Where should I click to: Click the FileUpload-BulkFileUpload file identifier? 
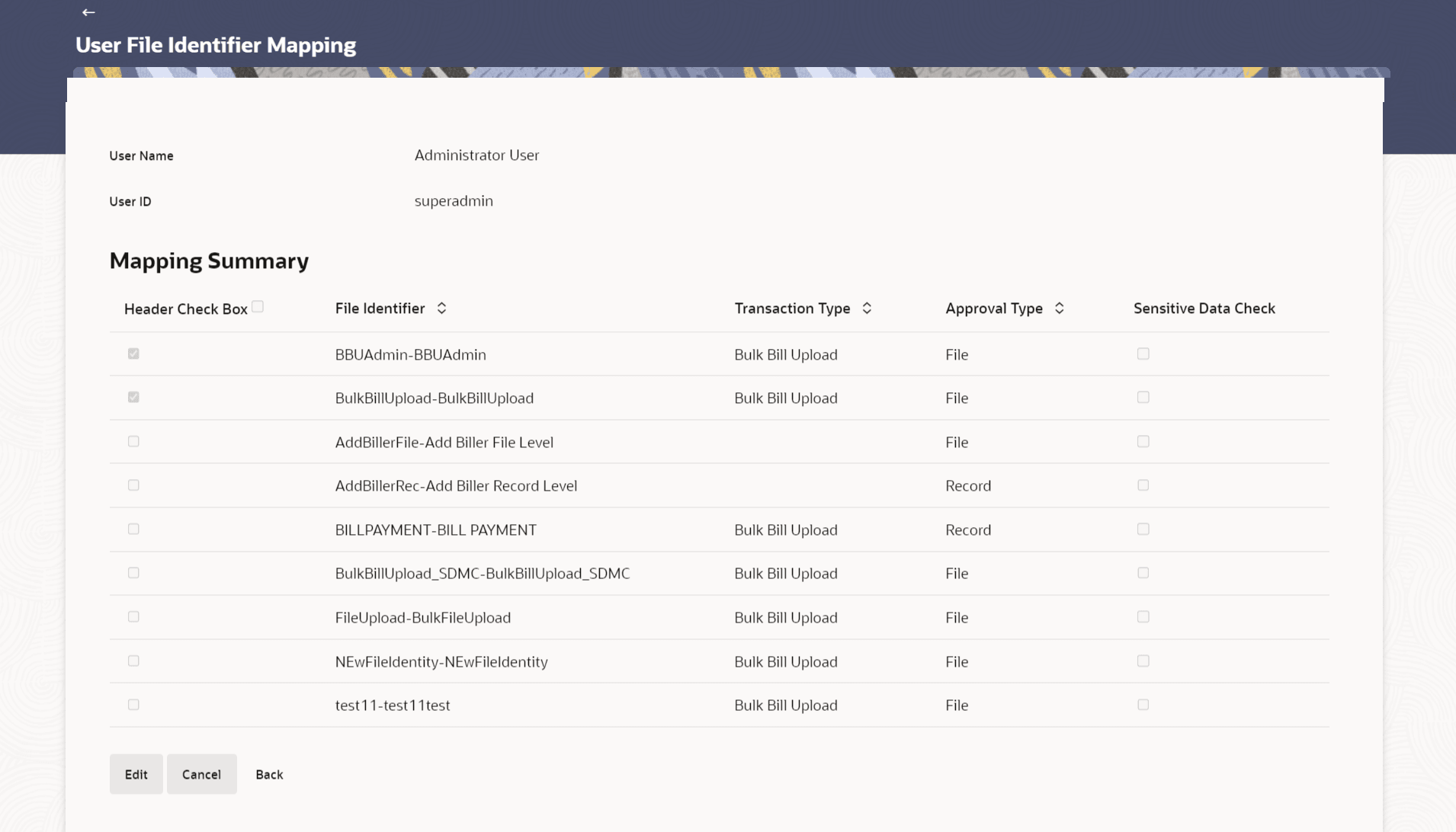coord(422,618)
